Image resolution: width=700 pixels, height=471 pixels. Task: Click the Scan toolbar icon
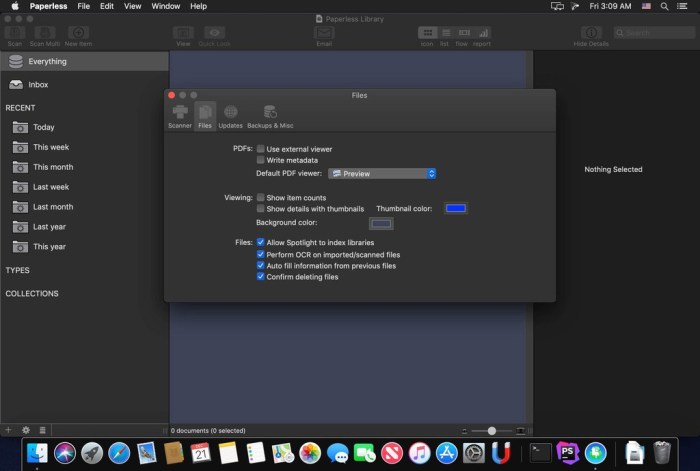[16, 37]
